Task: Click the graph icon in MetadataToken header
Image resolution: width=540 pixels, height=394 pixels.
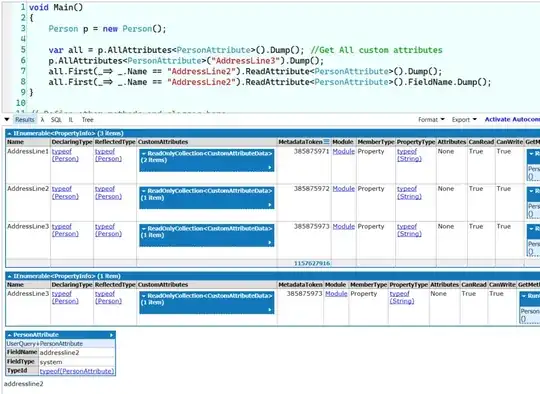Action: [326, 142]
